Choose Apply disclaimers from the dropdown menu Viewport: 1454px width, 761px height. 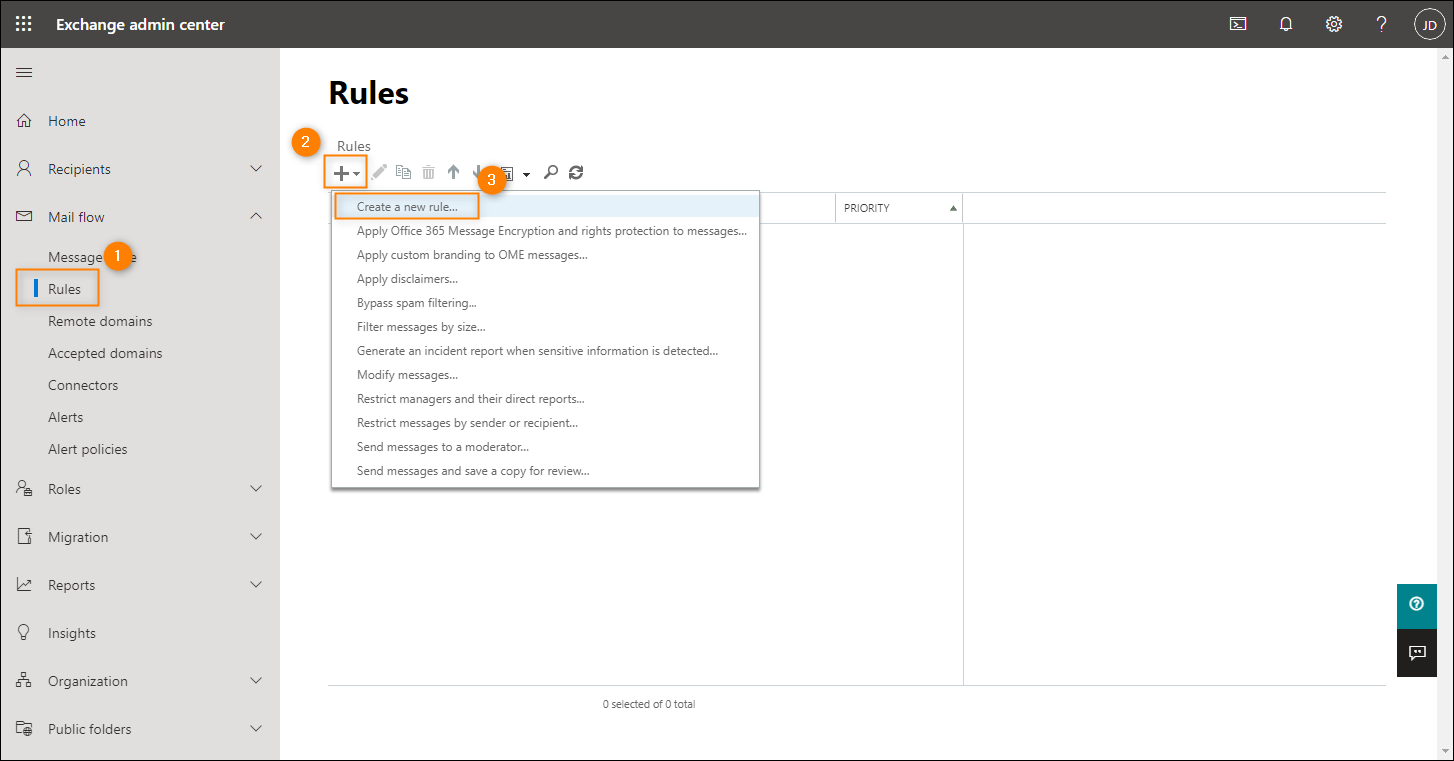[407, 278]
